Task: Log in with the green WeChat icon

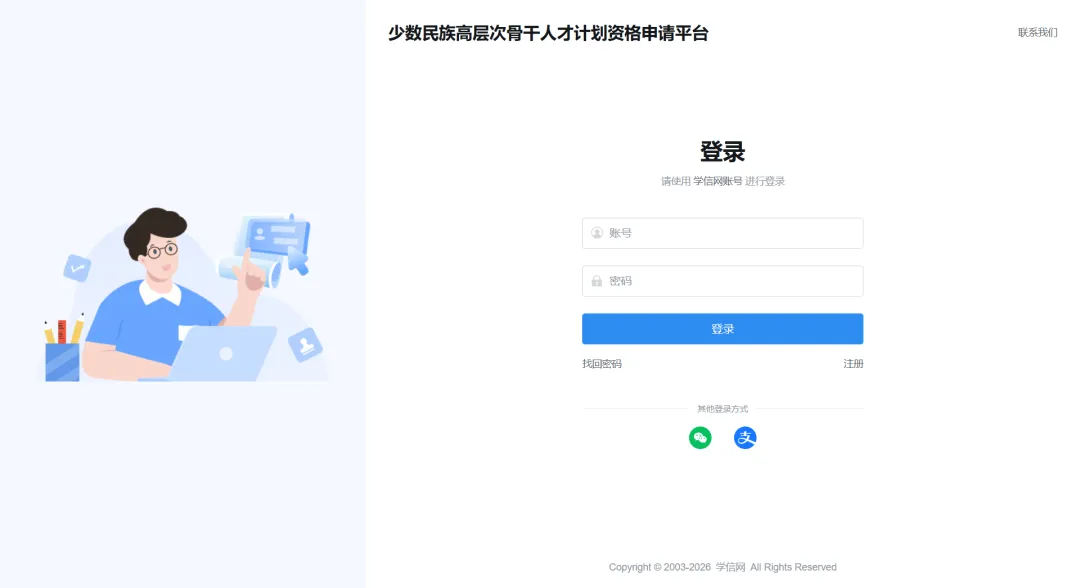Action: pyautogui.click(x=700, y=437)
